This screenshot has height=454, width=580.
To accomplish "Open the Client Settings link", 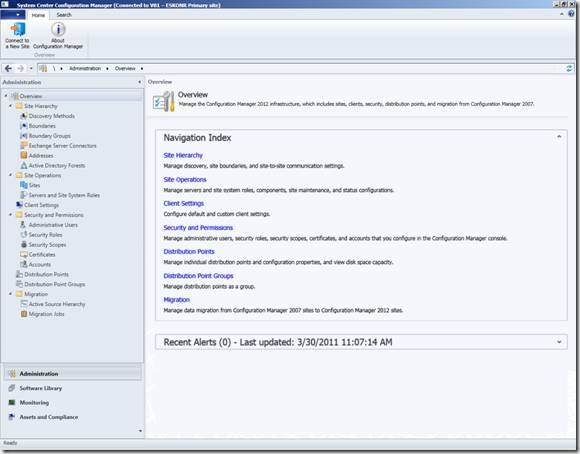I will click(183, 204).
